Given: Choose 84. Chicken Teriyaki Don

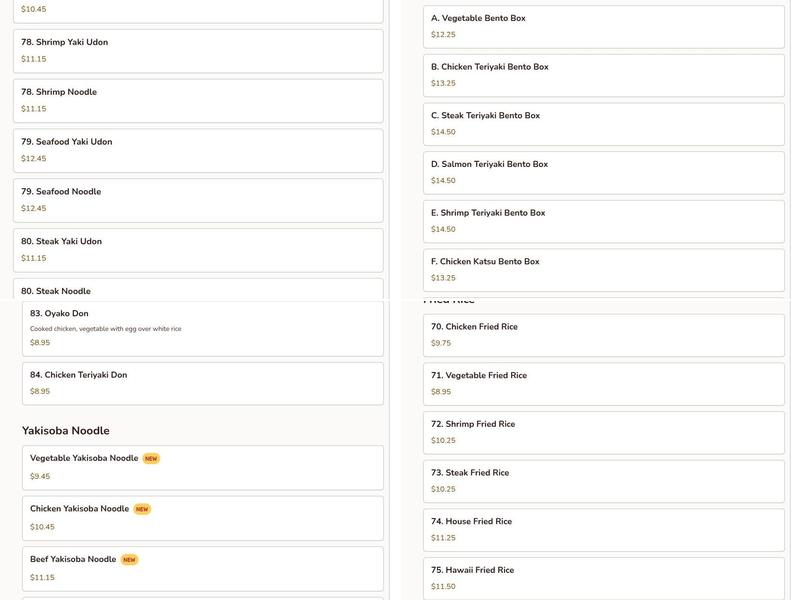Looking at the screenshot, I should point(203,383).
